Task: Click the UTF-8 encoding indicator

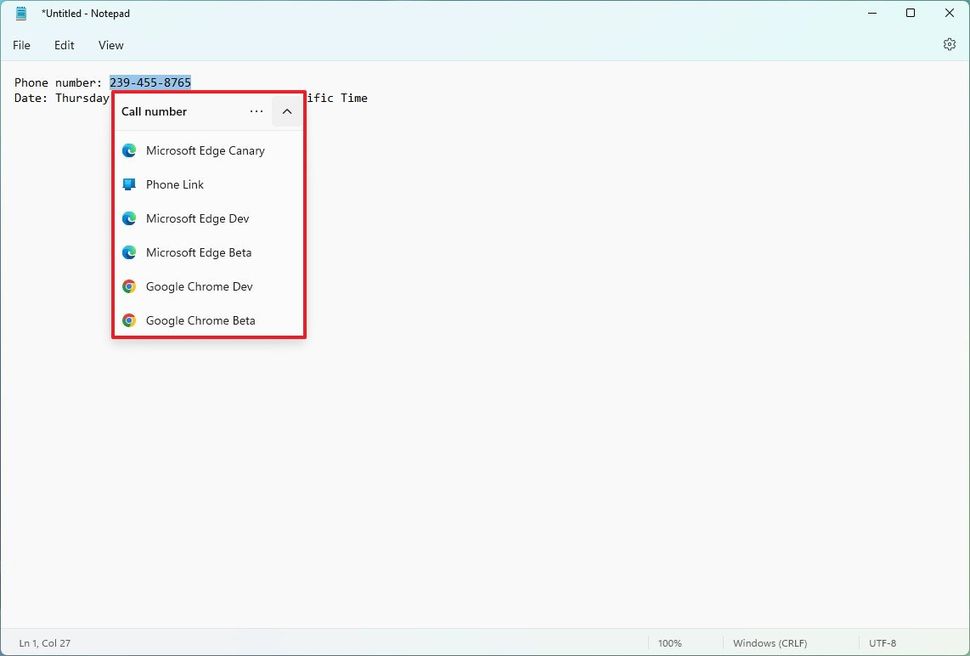Action: tap(883, 643)
